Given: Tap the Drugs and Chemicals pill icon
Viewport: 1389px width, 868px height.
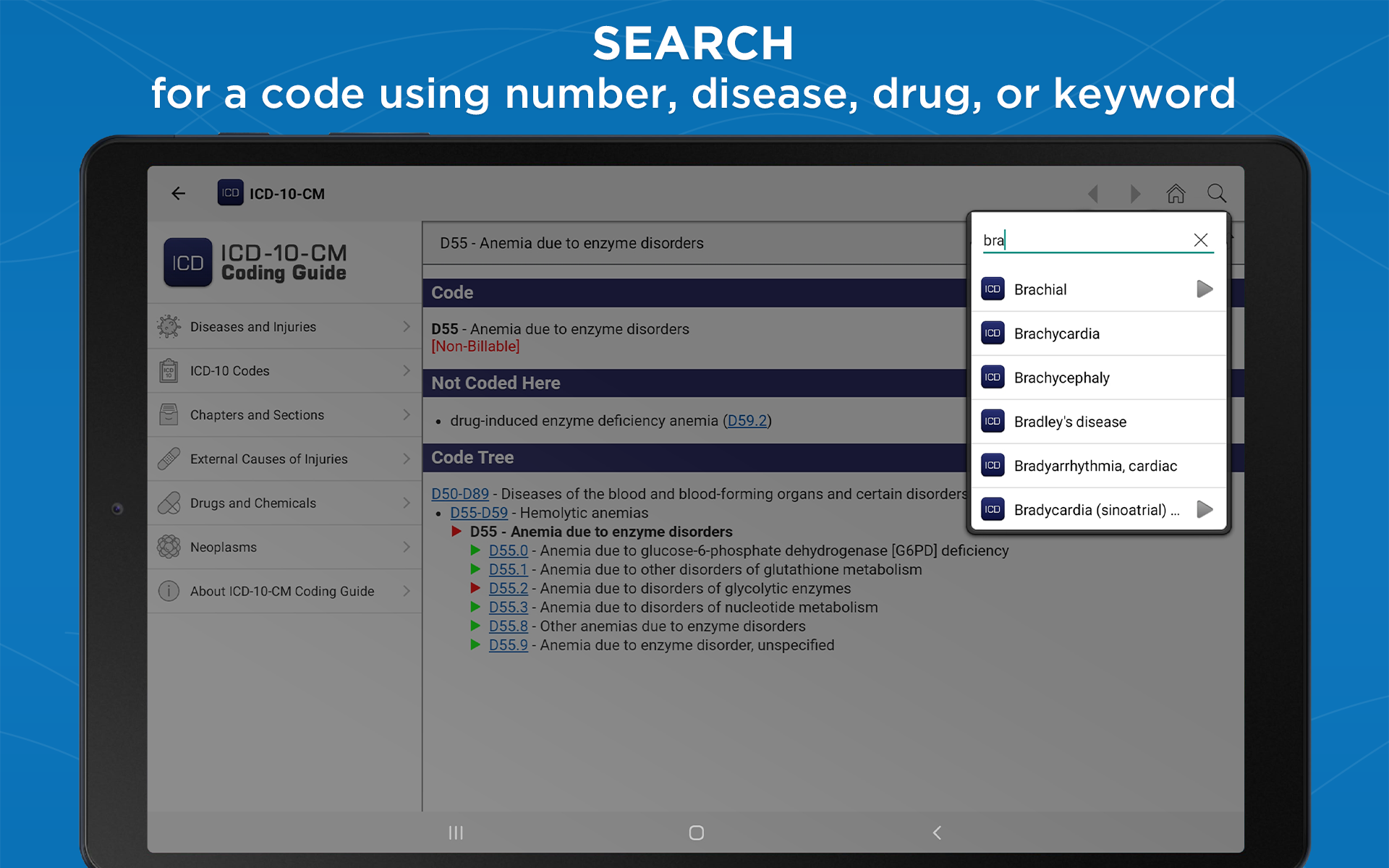Looking at the screenshot, I should pyautogui.click(x=169, y=503).
